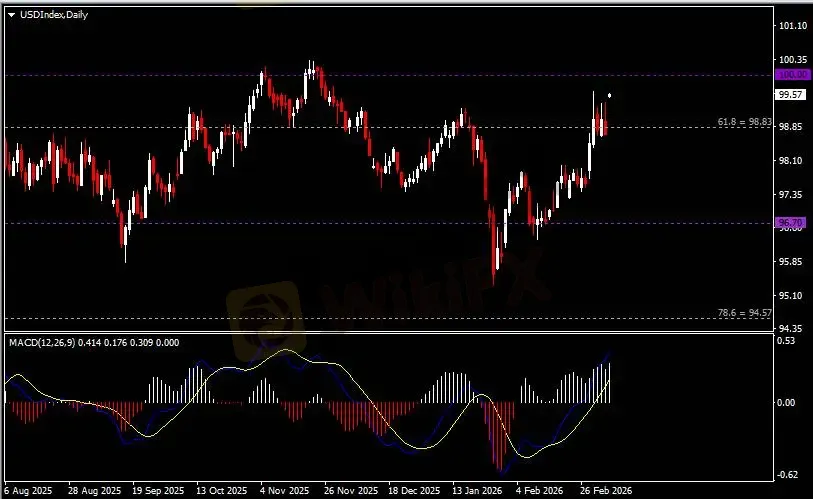Click the 78.6 = 94.57 Fibonacci label
The image size is (813, 499).
(744, 313)
